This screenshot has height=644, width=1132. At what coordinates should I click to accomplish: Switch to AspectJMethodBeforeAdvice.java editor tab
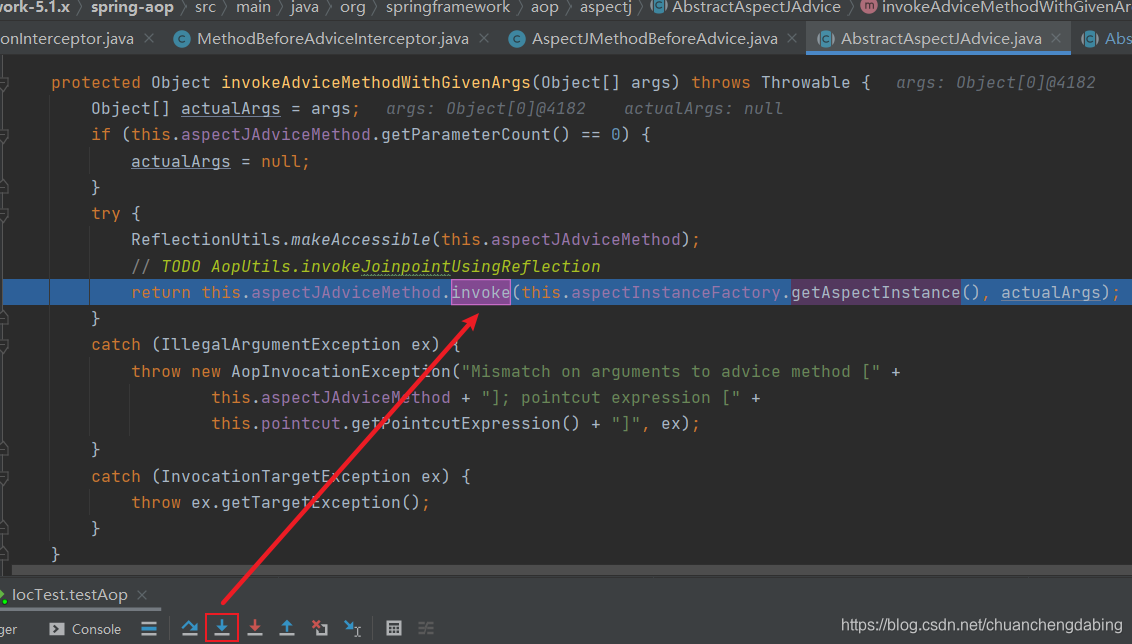655,39
